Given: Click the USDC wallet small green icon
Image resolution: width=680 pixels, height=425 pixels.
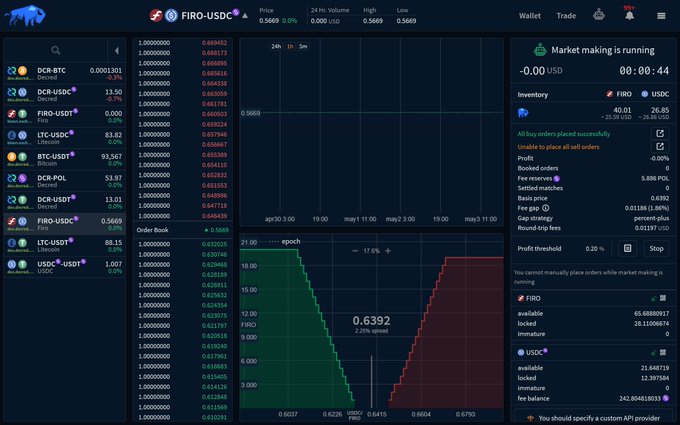Looking at the screenshot, I should click(x=653, y=353).
